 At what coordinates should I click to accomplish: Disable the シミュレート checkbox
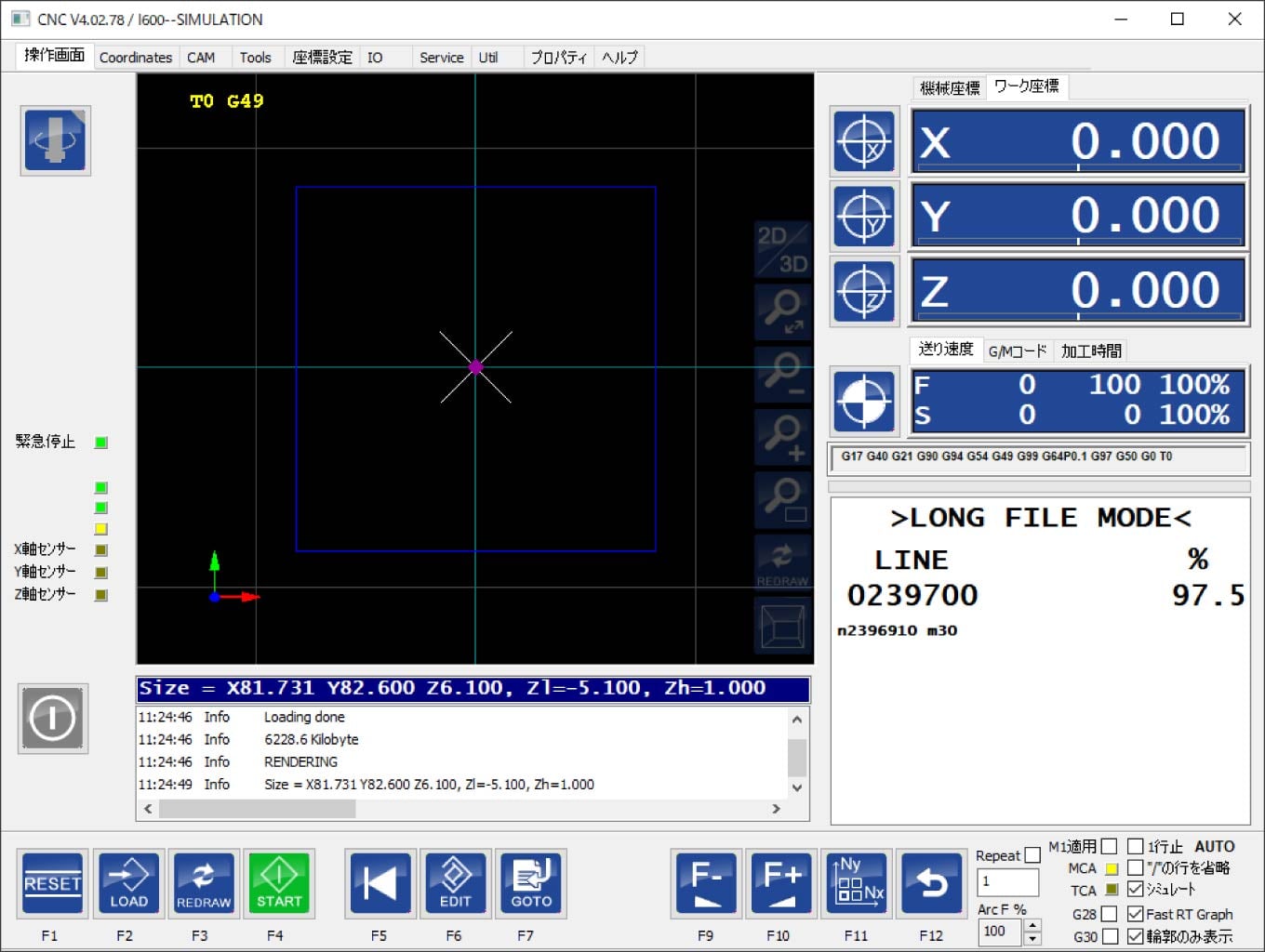coord(1135,889)
